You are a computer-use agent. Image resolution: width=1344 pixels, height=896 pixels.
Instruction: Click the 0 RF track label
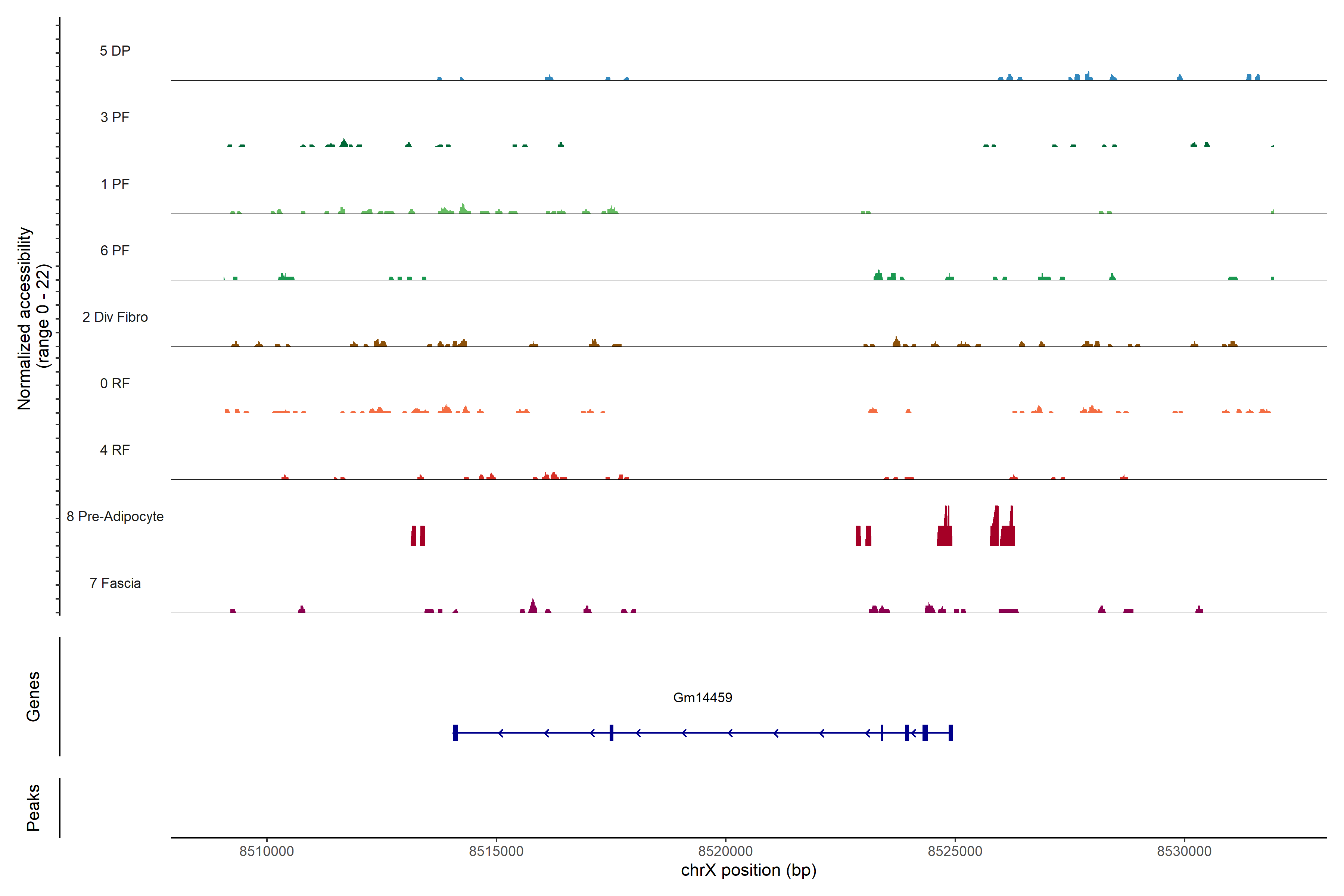pos(115,383)
